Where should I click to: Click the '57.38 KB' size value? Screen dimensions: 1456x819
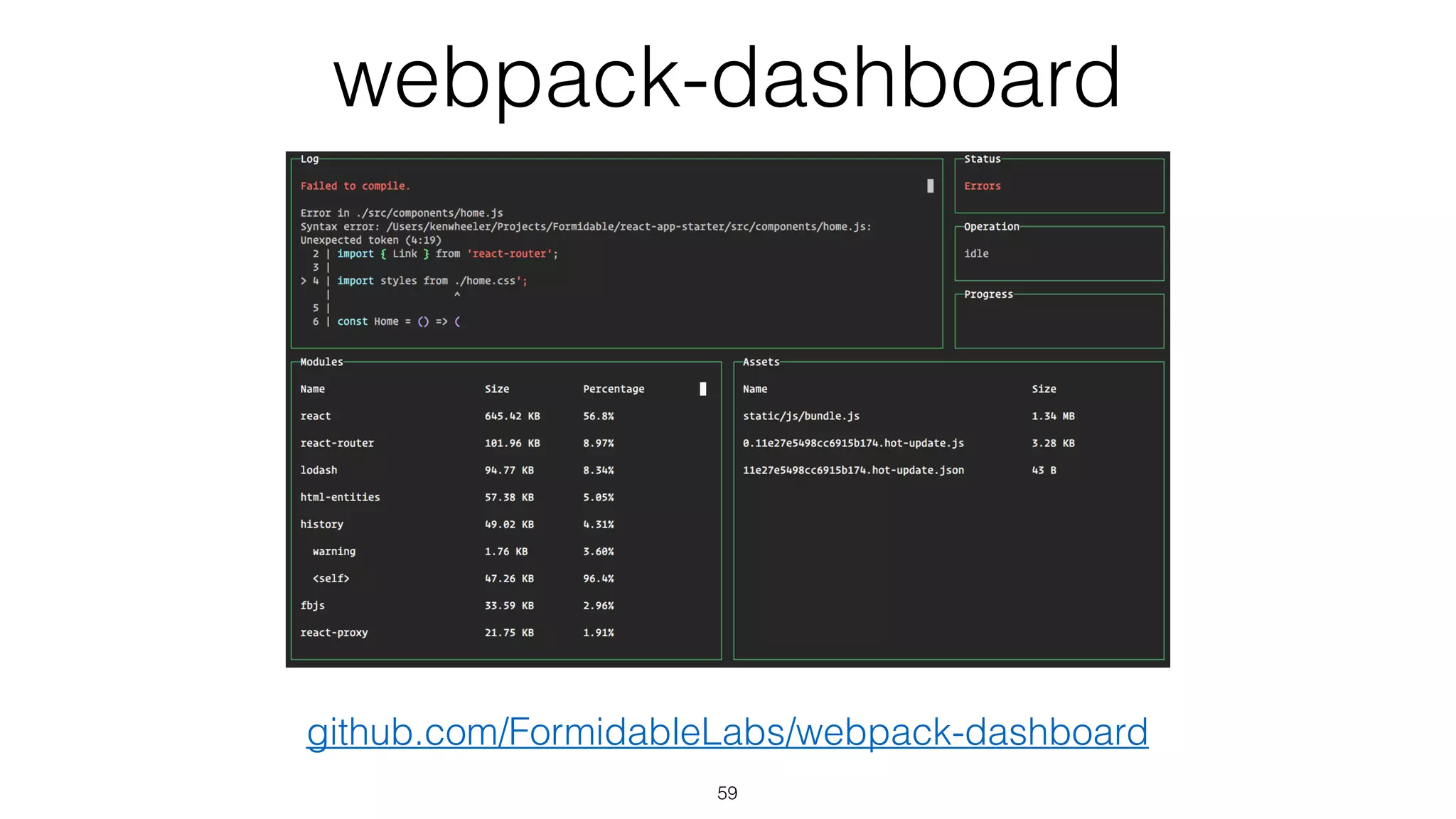pyautogui.click(x=509, y=497)
